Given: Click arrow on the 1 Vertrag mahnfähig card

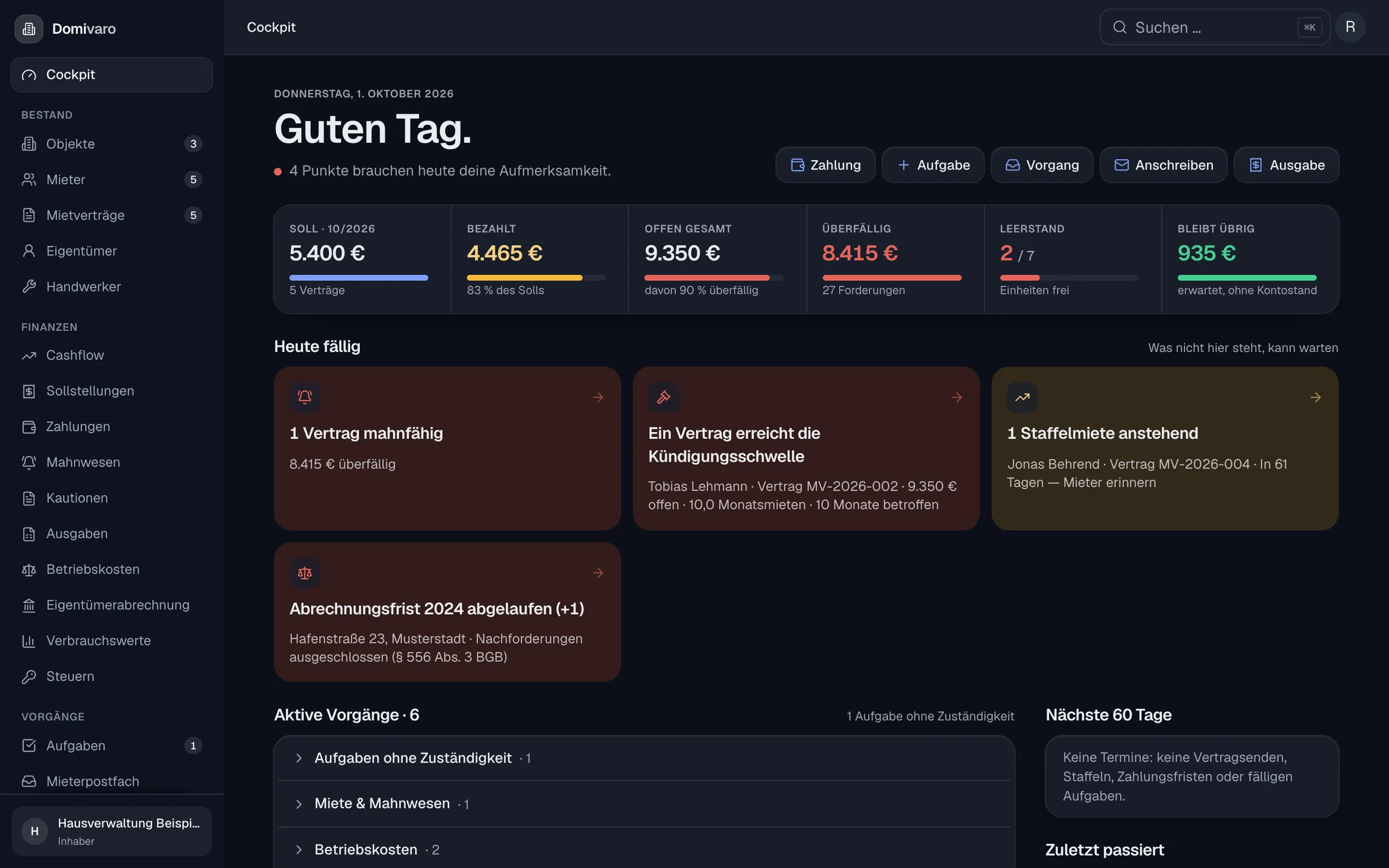Looking at the screenshot, I should [597, 397].
